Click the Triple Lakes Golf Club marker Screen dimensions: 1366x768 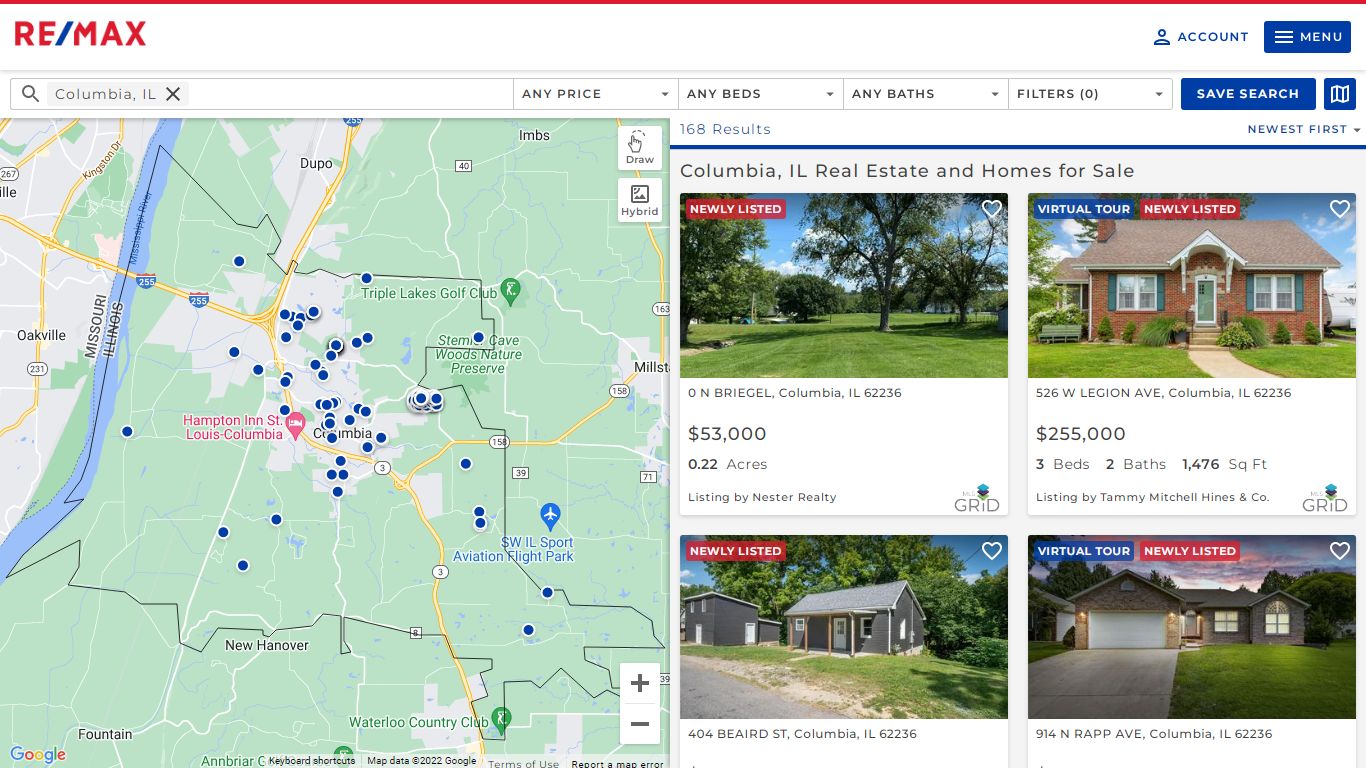[511, 291]
